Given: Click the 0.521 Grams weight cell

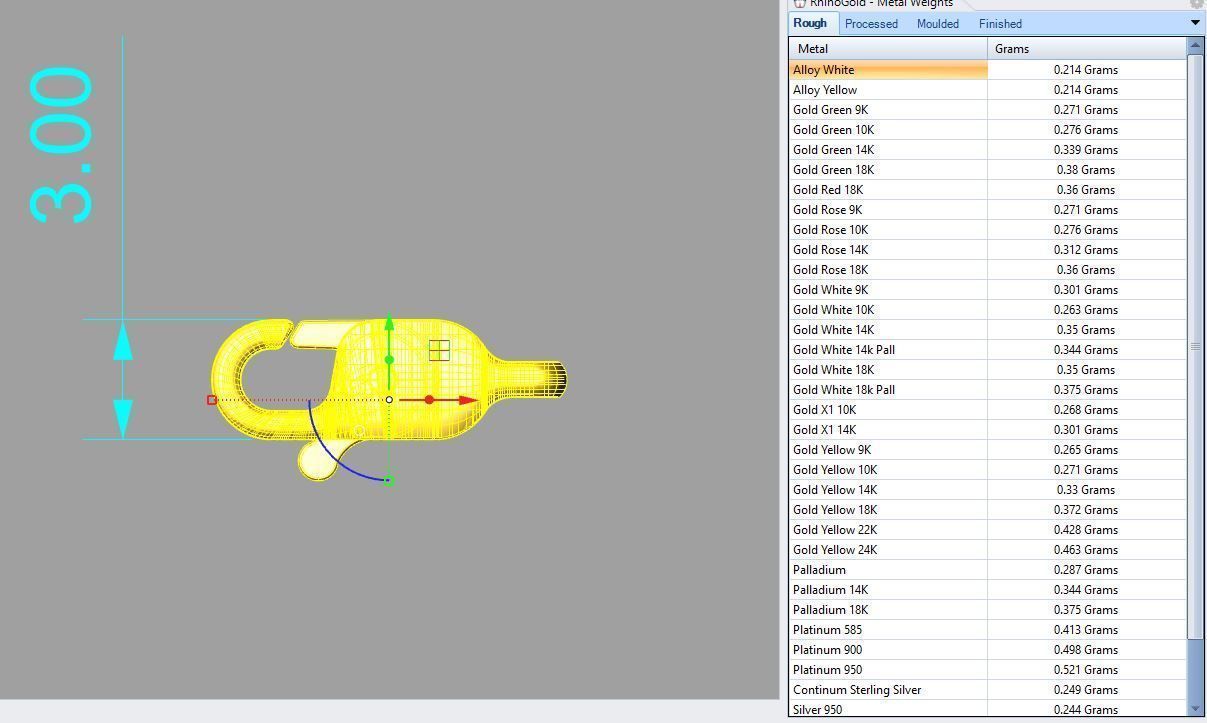Looking at the screenshot, I should tap(1086, 670).
